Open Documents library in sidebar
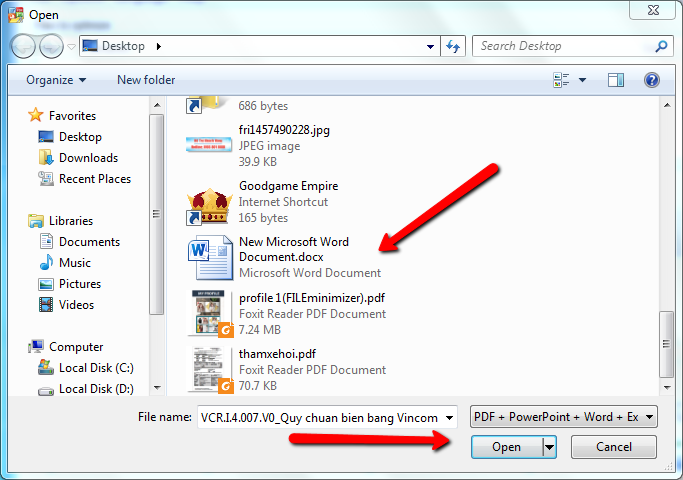The height and width of the screenshot is (480, 683). (89, 242)
